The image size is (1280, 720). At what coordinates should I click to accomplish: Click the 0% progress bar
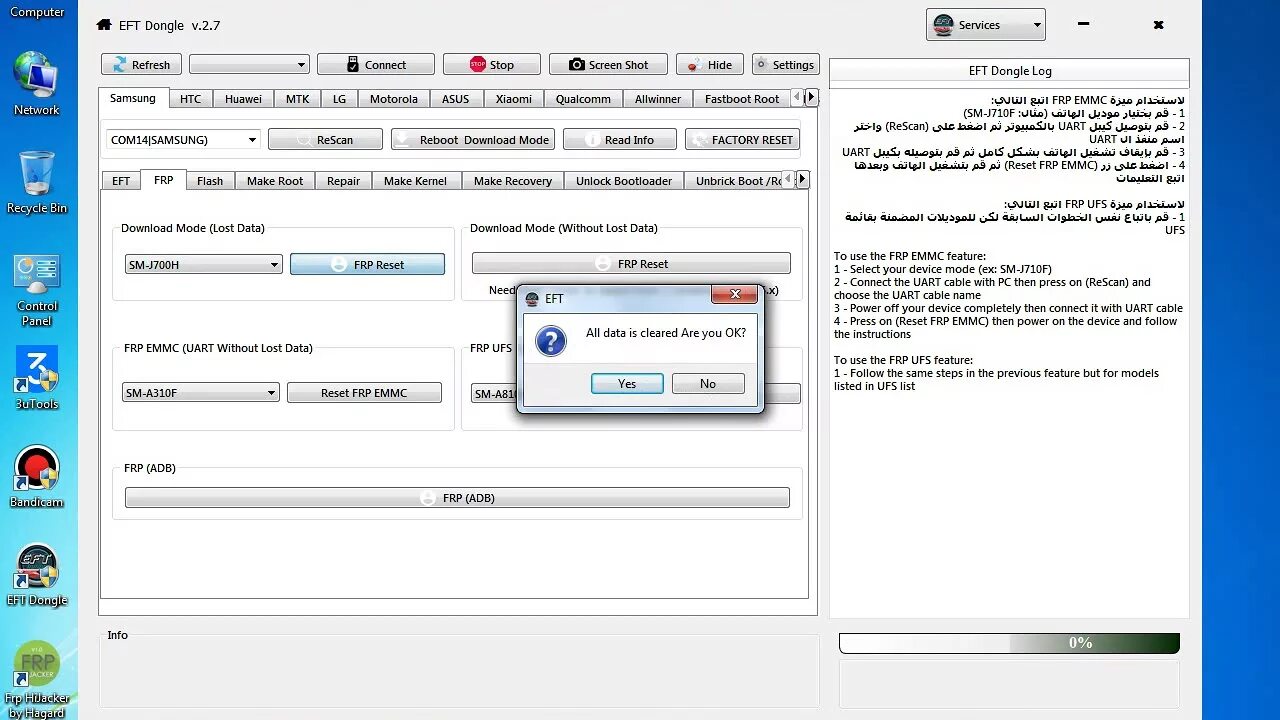tap(1009, 643)
